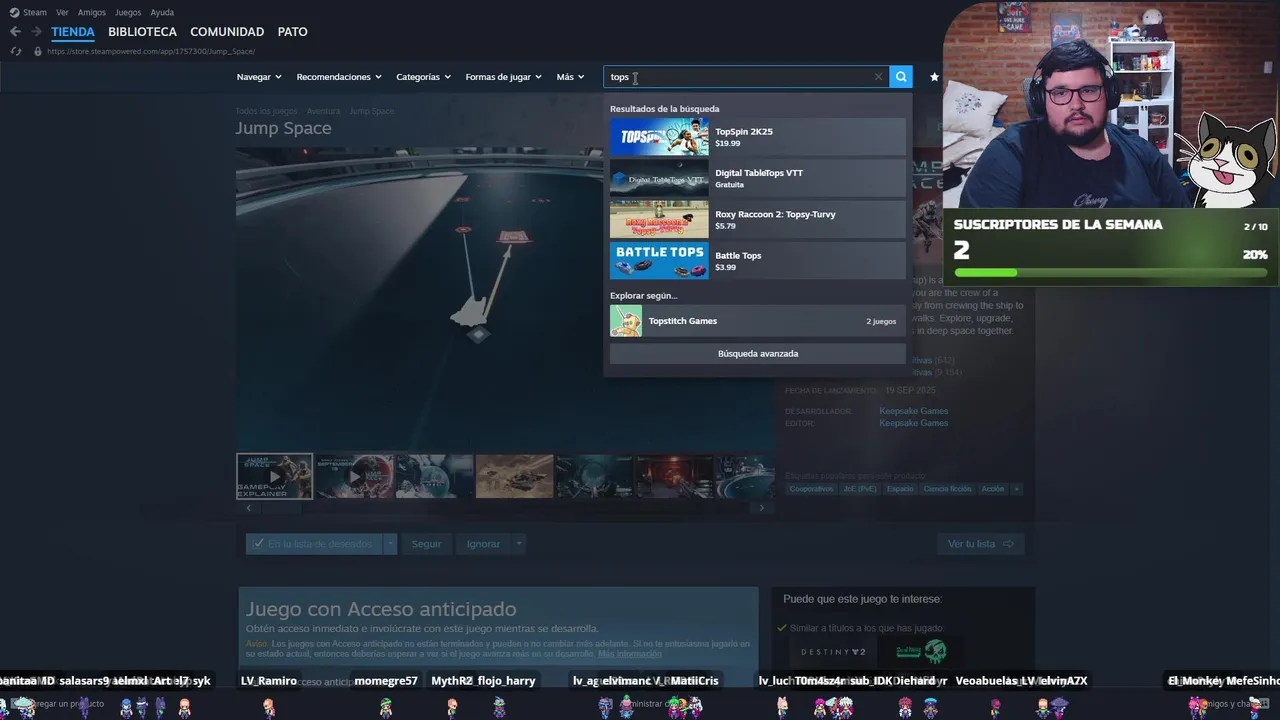This screenshot has width=1280, height=720.
Task: Expand the Categorías dropdown
Action: click(423, 77)
